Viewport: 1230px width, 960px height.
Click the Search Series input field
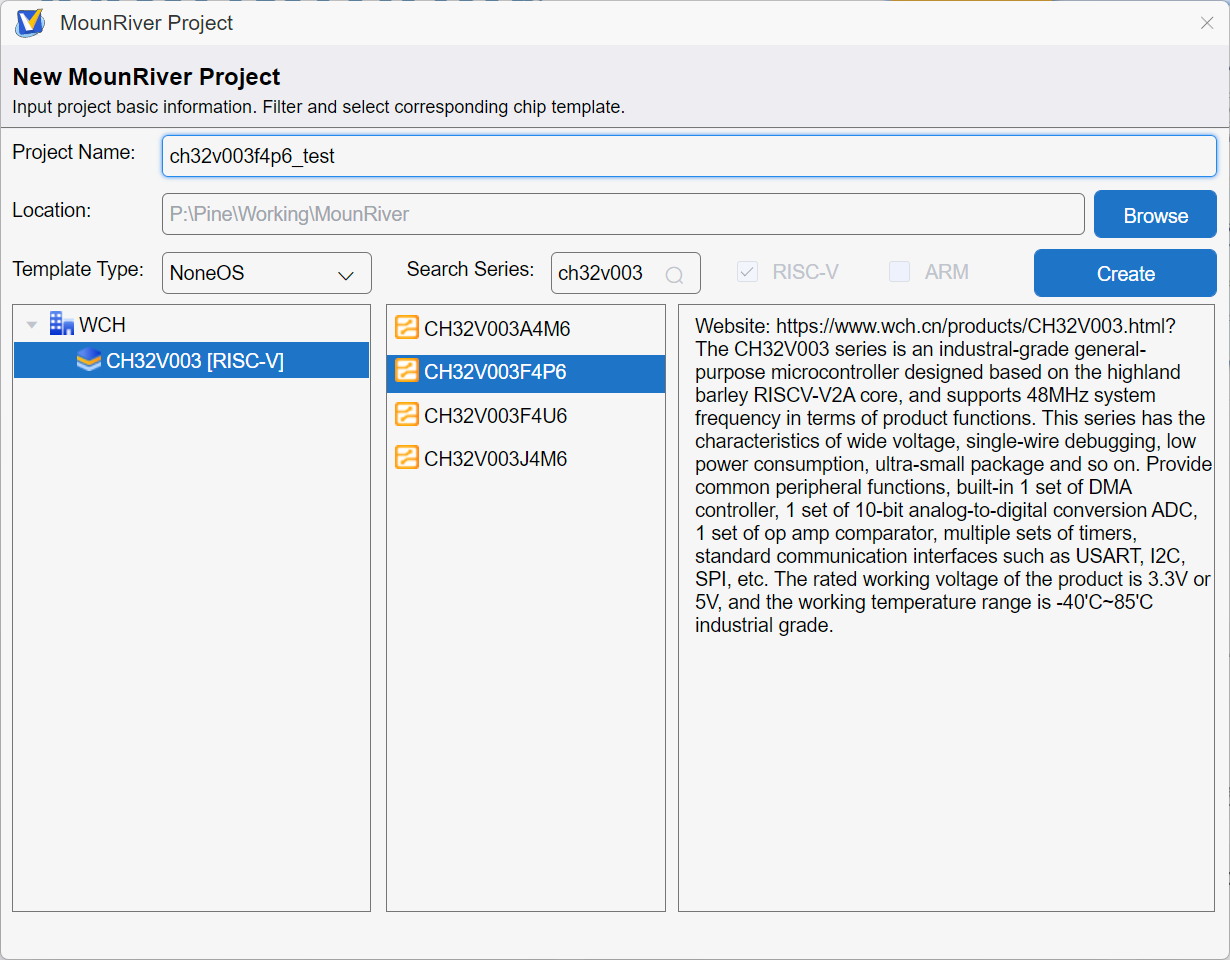click(626, 273)
